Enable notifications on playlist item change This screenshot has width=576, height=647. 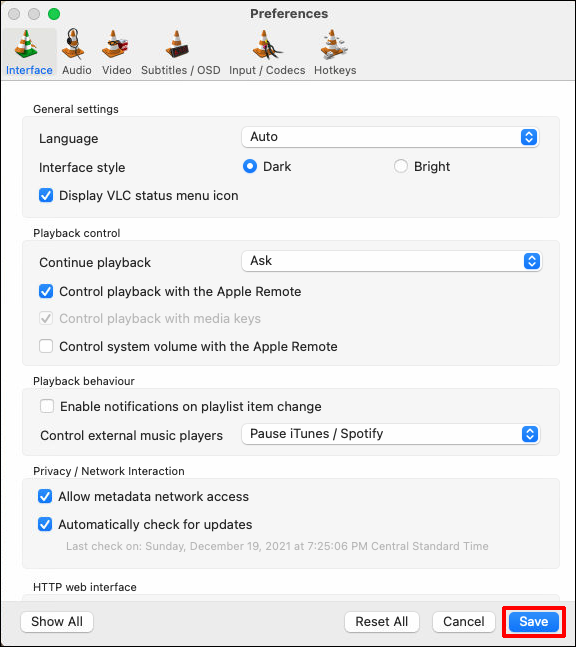point(47,406)
